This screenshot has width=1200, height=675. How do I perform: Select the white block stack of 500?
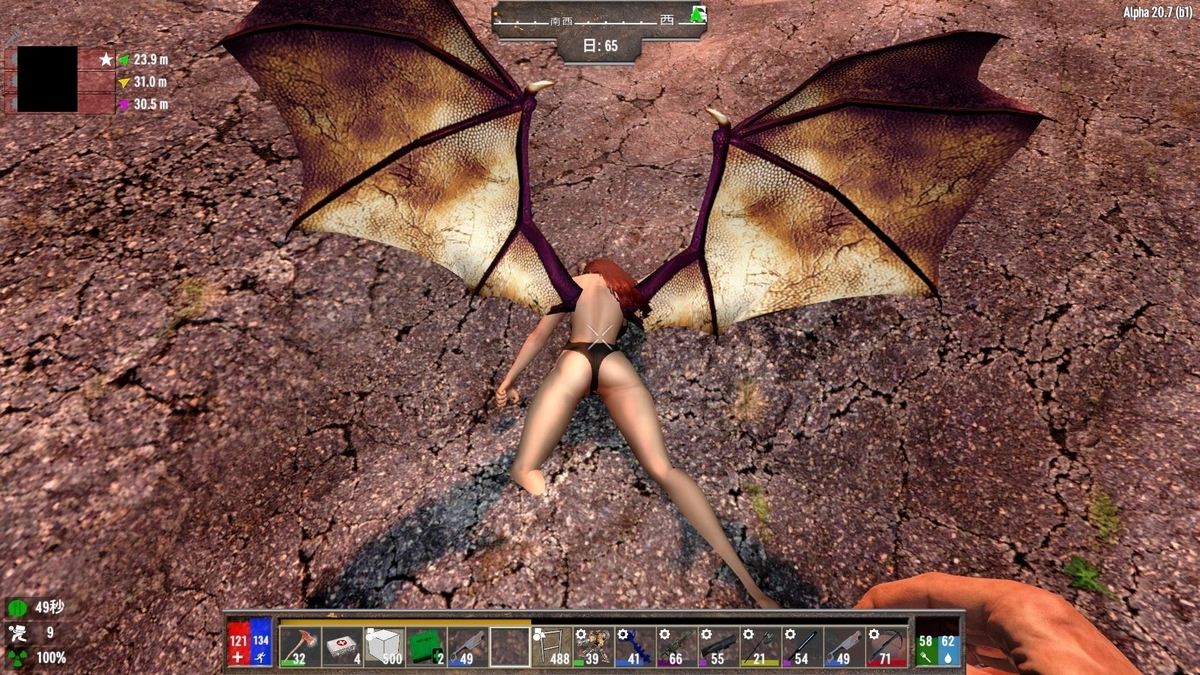(383, 647)
